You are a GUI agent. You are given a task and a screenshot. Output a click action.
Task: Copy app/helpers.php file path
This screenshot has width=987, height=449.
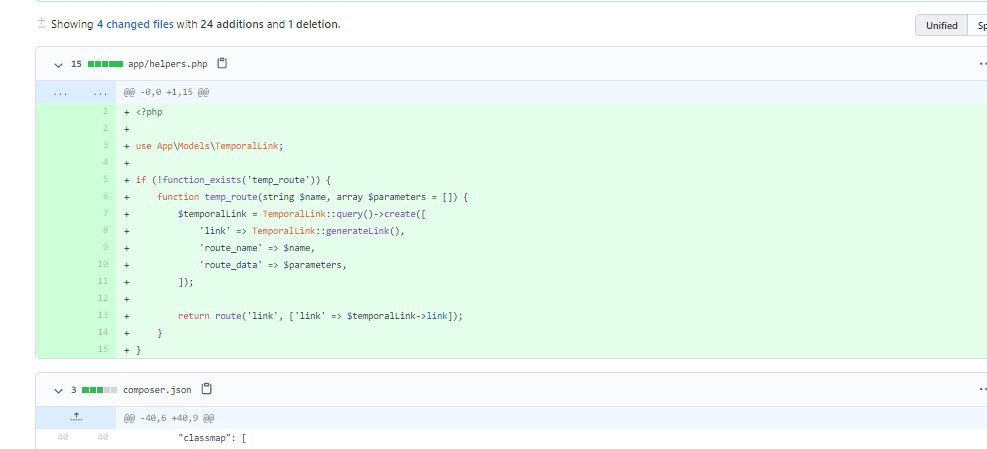(222, 63)
